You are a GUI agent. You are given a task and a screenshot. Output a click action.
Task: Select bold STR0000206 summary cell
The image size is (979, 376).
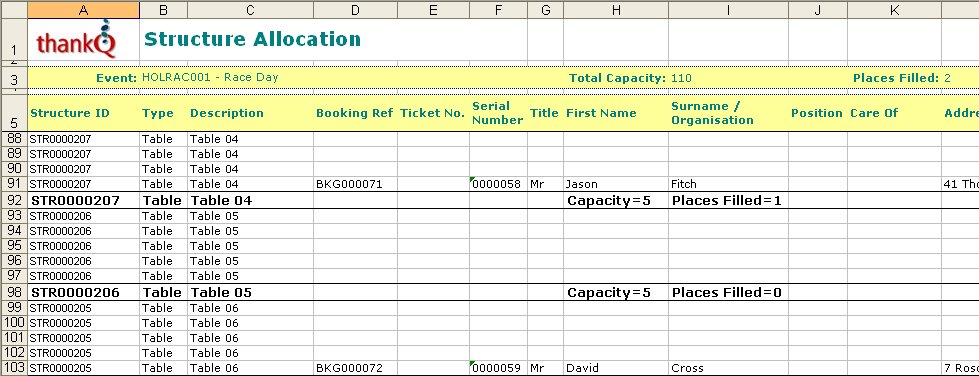[84, 292]
